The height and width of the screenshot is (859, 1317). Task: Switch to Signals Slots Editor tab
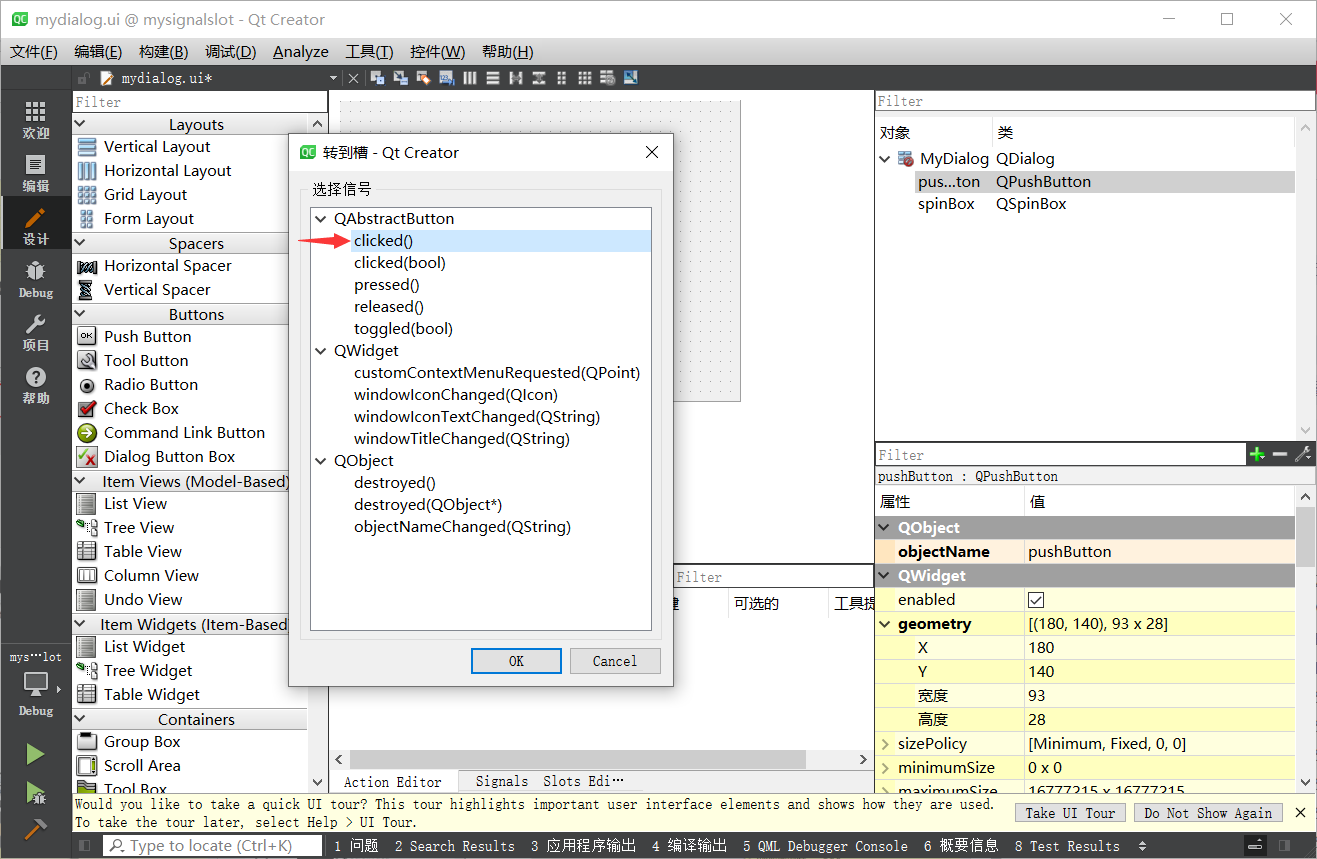coord(549,781)
